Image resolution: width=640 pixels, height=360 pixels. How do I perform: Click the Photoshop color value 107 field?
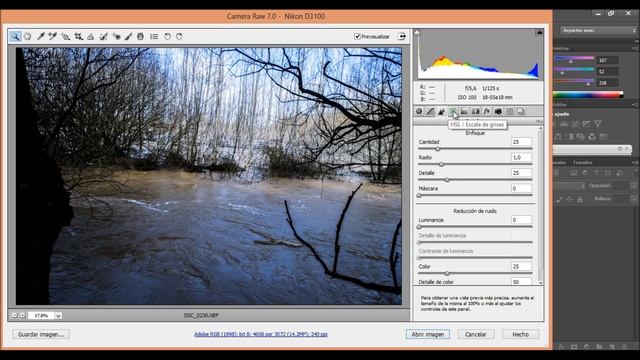pyautogui.click(x=607, y=60)
